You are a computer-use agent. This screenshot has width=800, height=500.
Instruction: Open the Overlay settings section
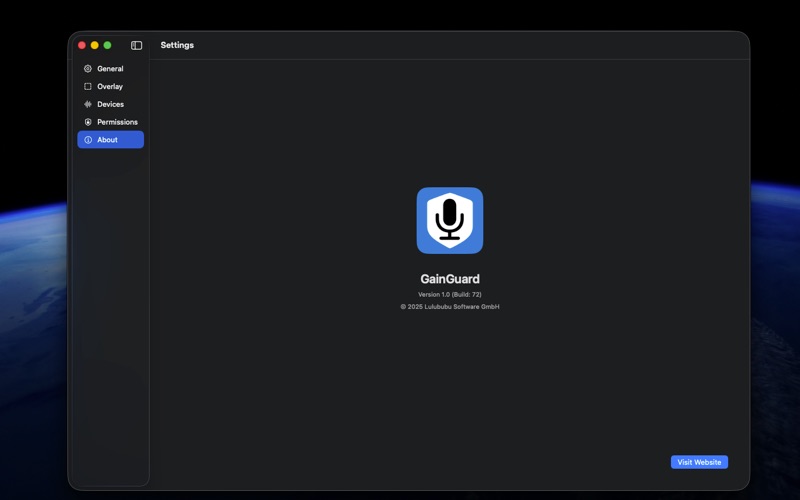[x=110, y=86]
